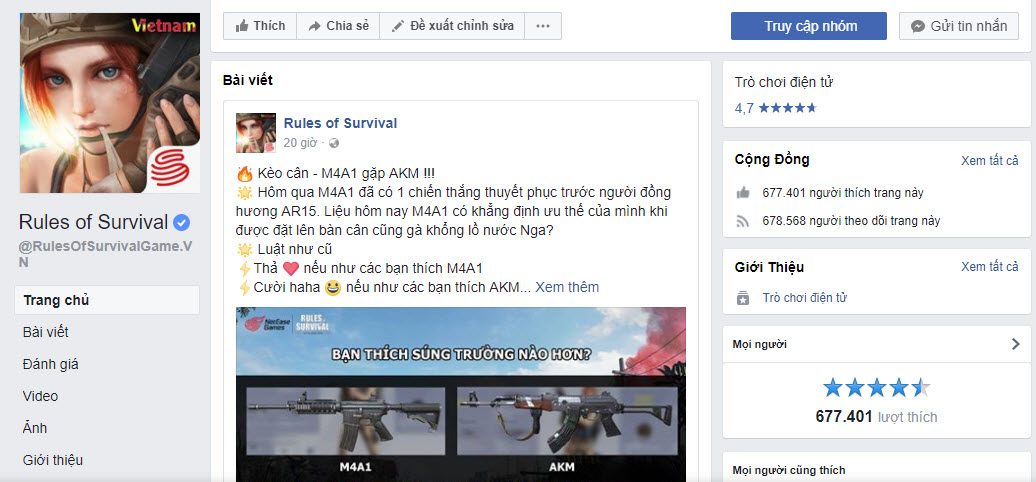Click the Truy cập nhóm button
The width and height of the screenshot is (1036, 482).
click(809, 26)
